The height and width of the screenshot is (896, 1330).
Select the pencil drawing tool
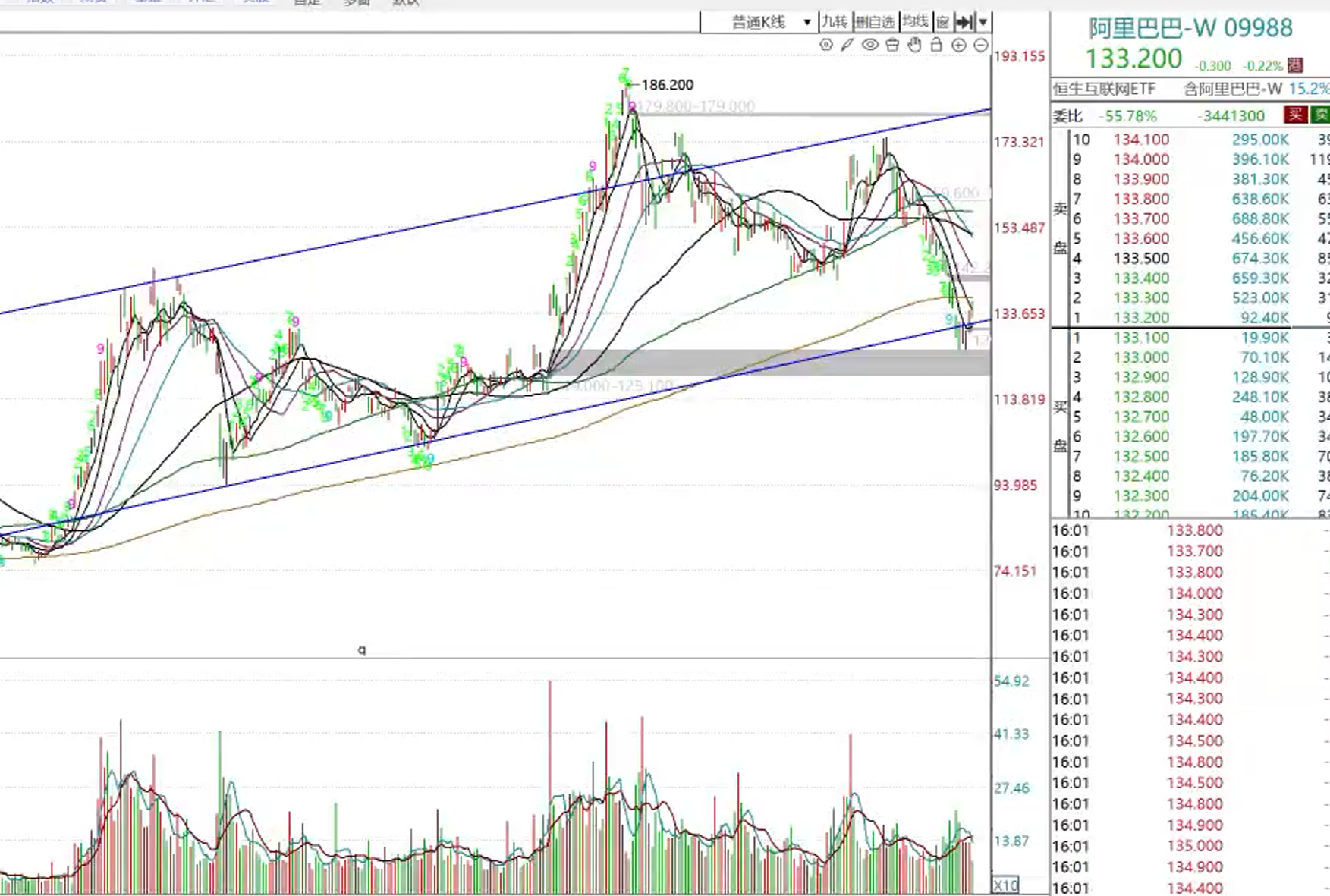[847, 46]
